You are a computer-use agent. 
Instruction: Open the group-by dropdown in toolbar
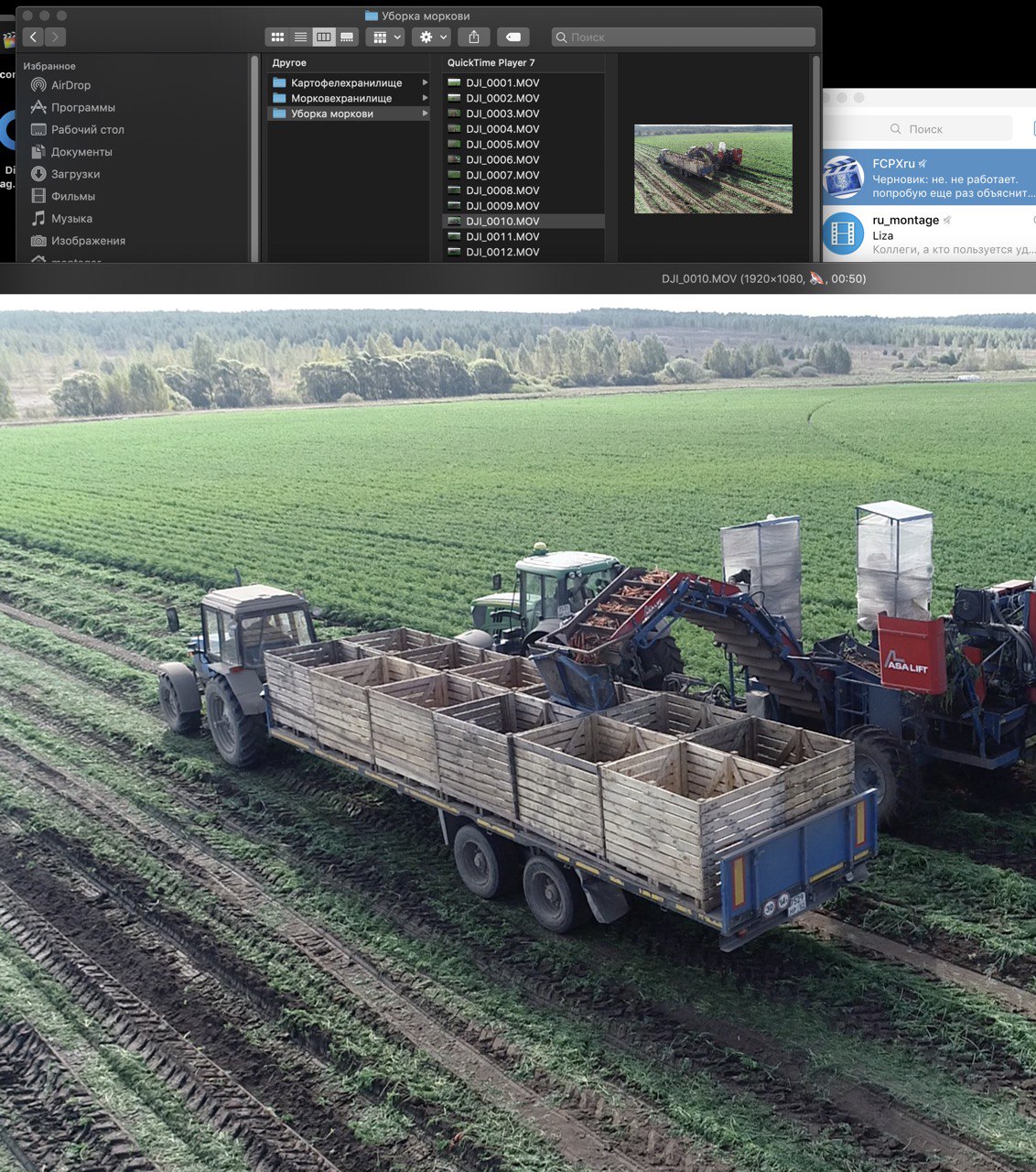pos(384,37)
